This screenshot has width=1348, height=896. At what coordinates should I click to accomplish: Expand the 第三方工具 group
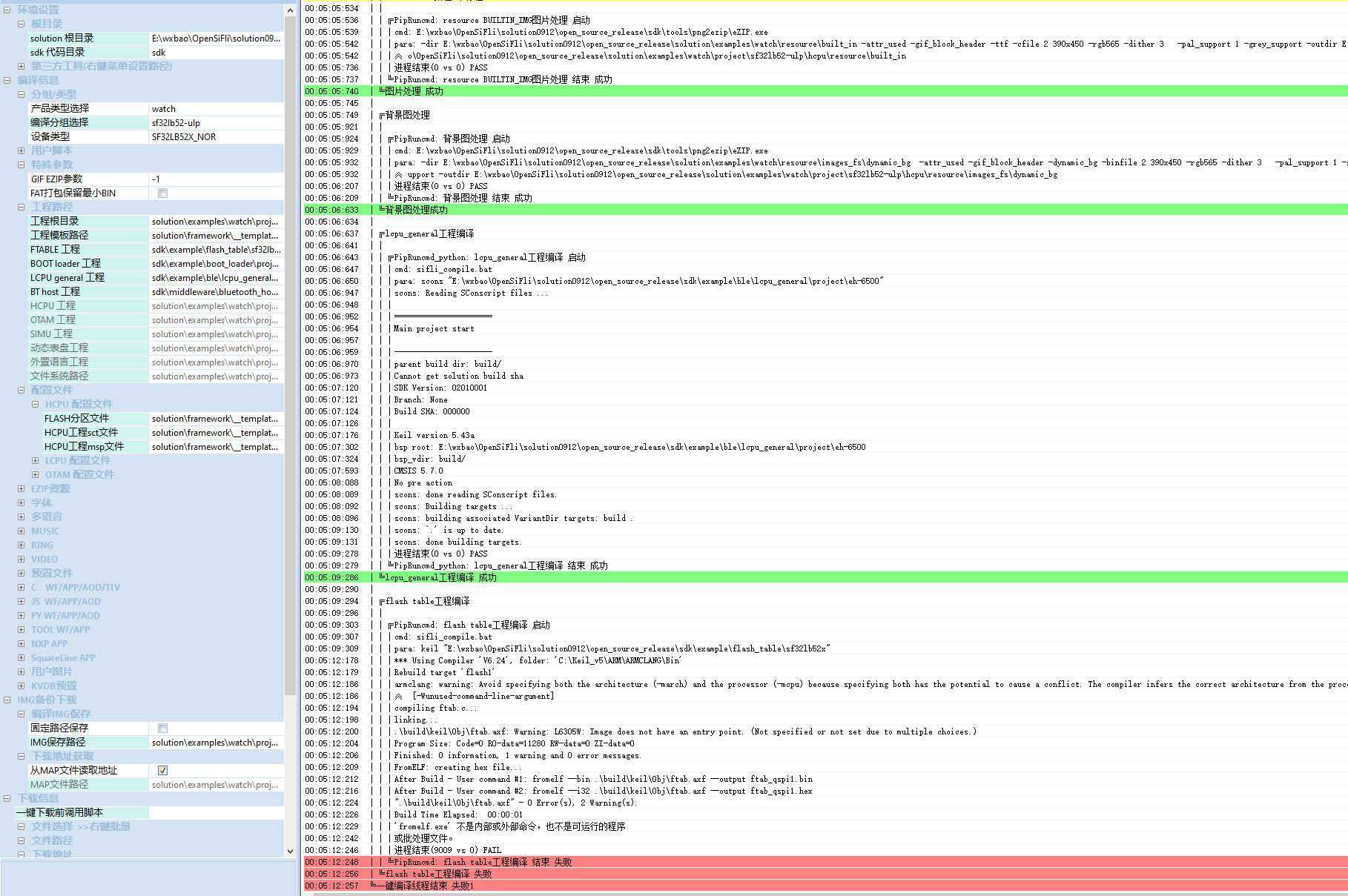tap(22, 67)
